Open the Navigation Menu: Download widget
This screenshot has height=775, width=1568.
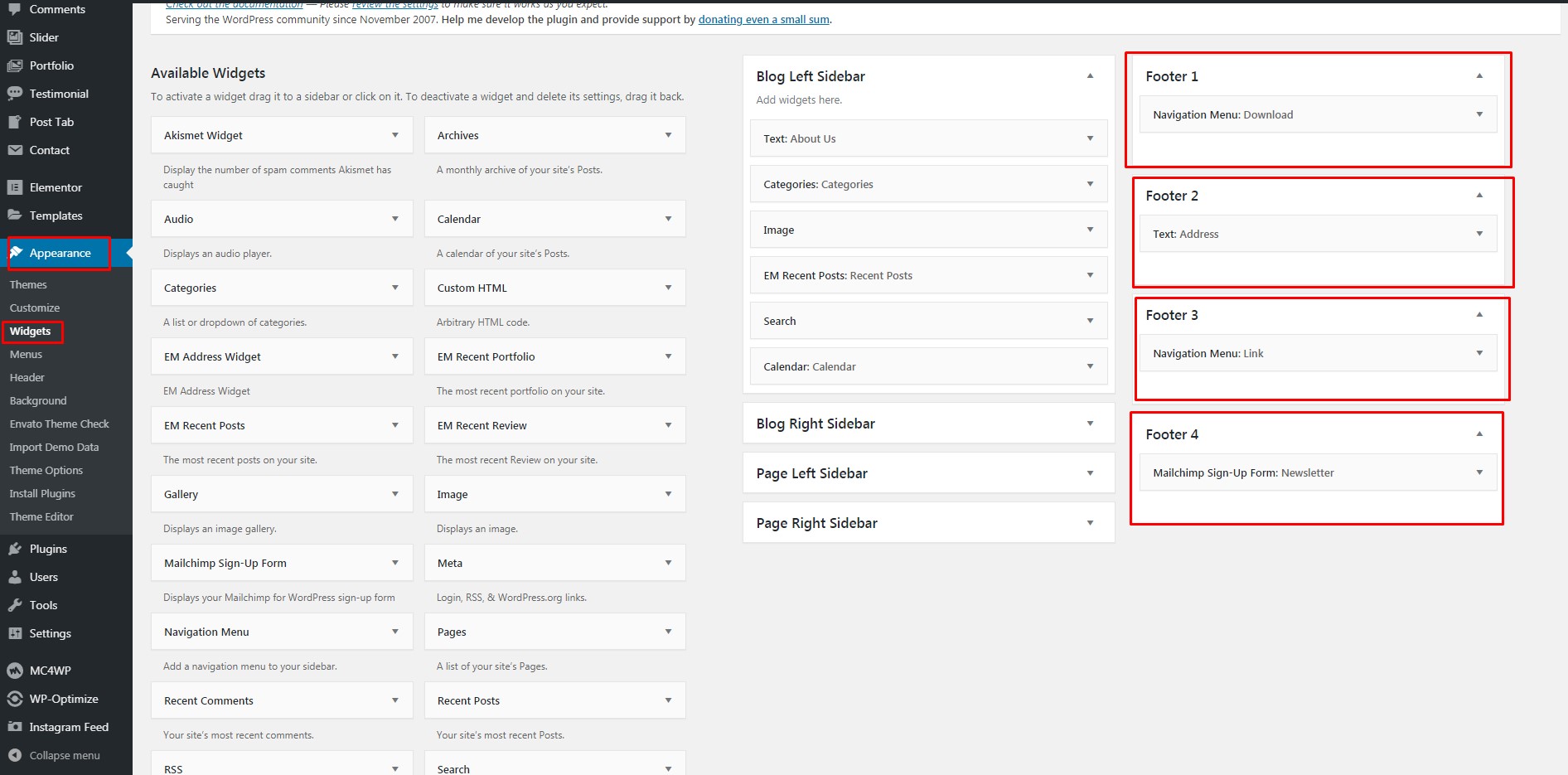1319,114
